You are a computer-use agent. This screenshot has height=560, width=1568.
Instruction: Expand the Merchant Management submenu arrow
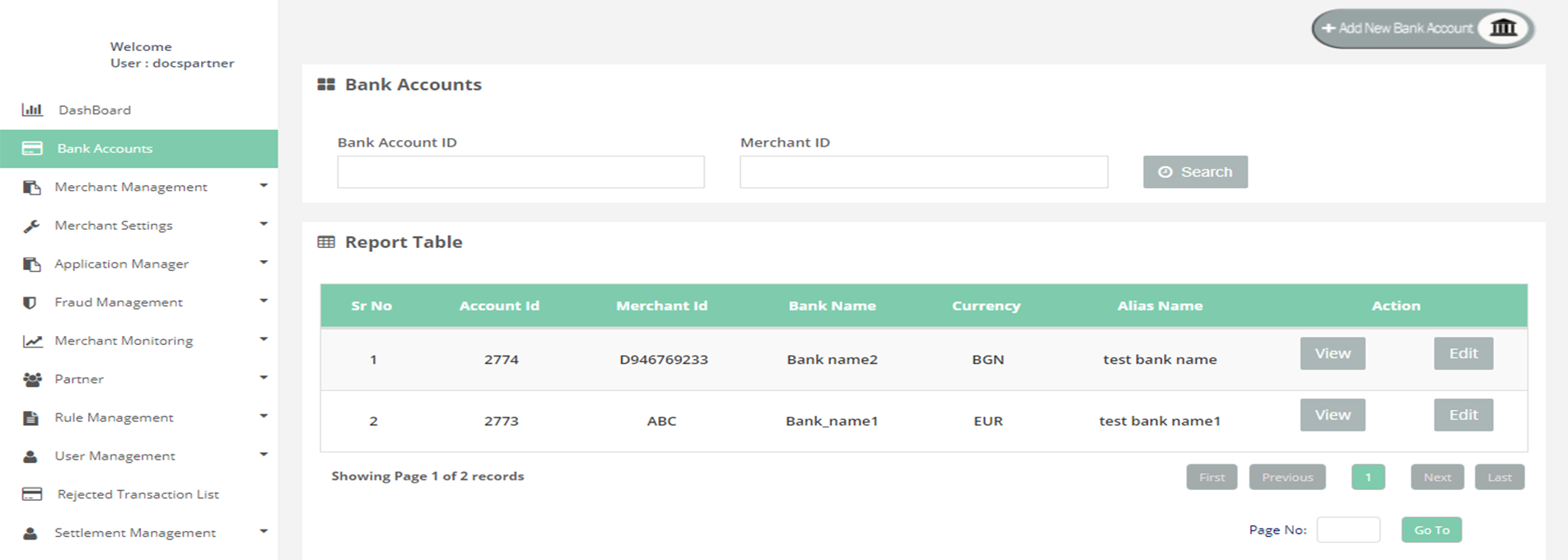pos(264,186)
